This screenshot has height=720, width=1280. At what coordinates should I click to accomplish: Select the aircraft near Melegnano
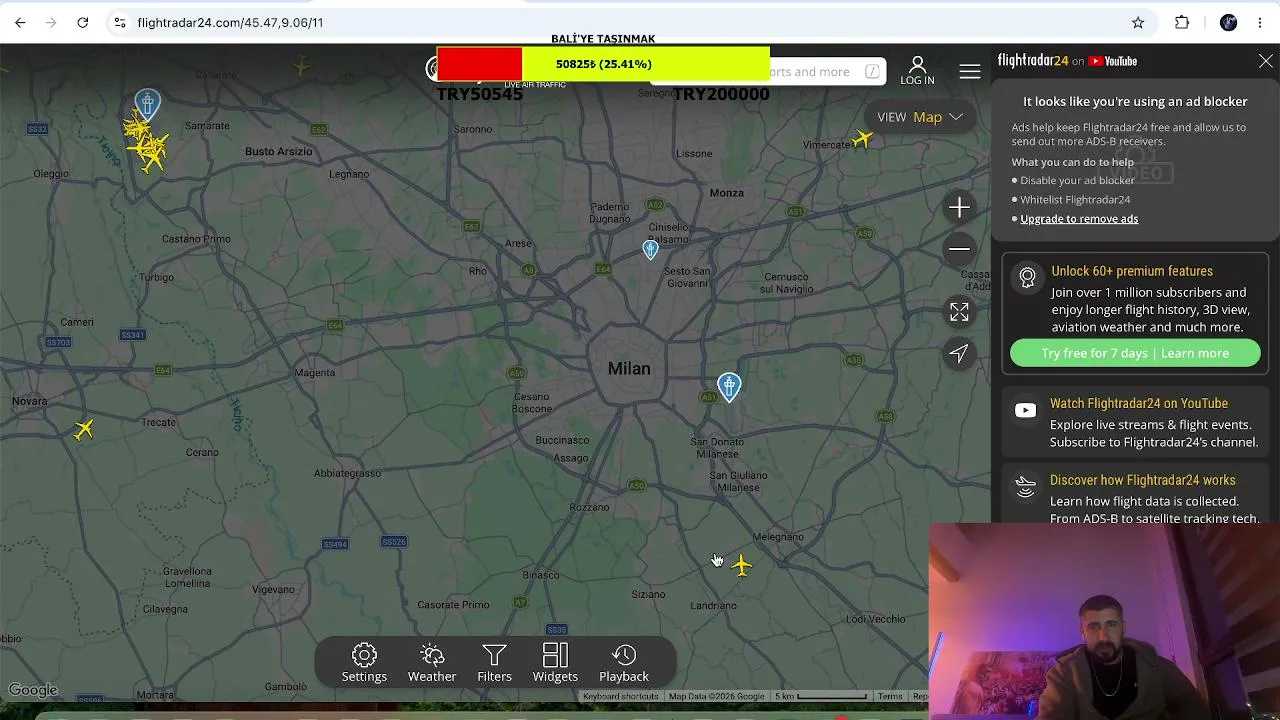[x=741, y=565]
